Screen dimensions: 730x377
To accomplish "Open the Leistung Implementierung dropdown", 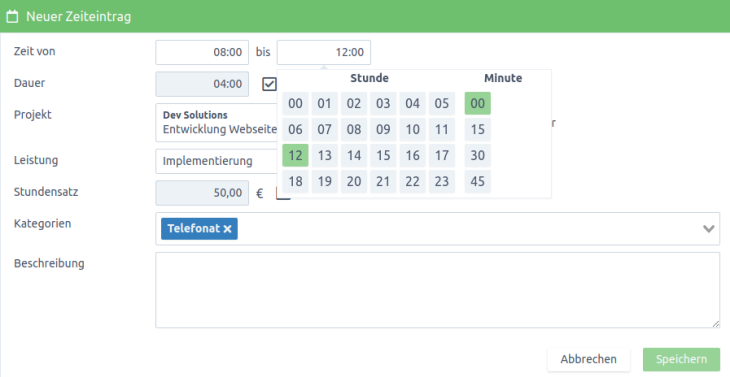I will point(216,161).
